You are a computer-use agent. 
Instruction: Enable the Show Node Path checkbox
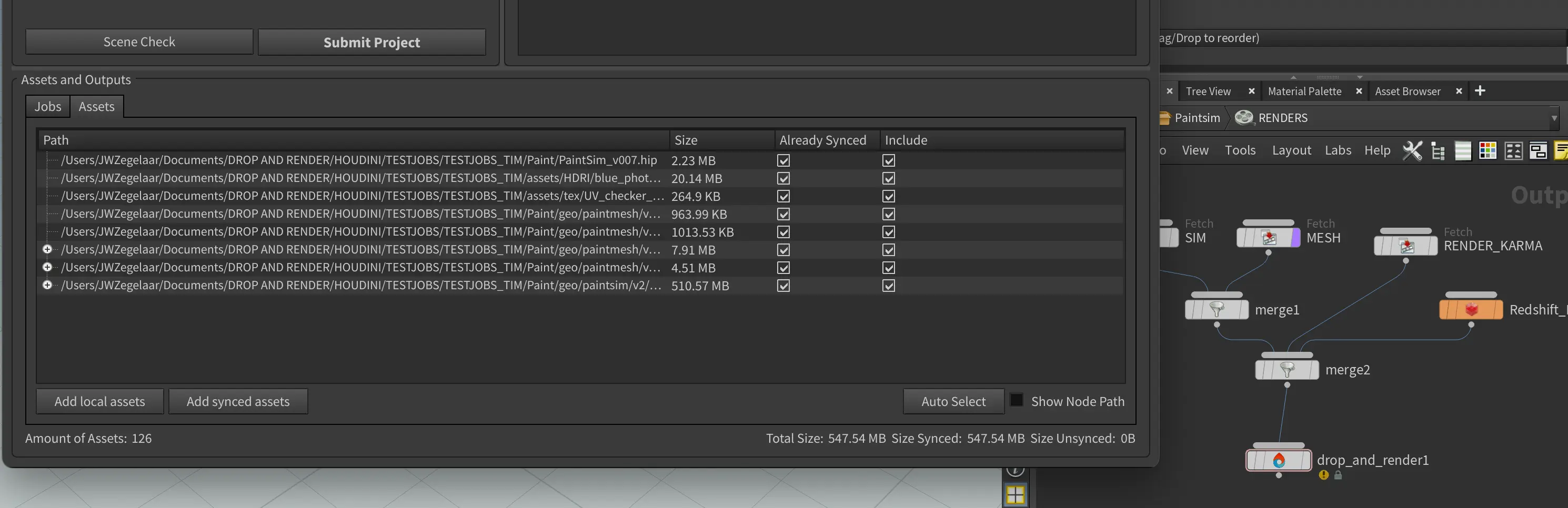pos(1017,400)
